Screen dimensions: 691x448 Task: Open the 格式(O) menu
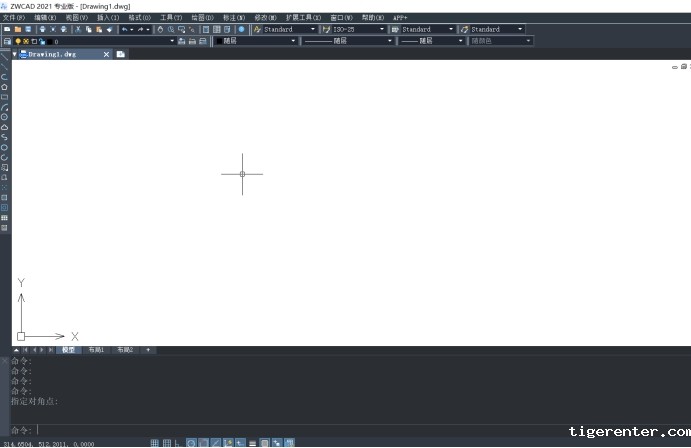pos(139,17)
